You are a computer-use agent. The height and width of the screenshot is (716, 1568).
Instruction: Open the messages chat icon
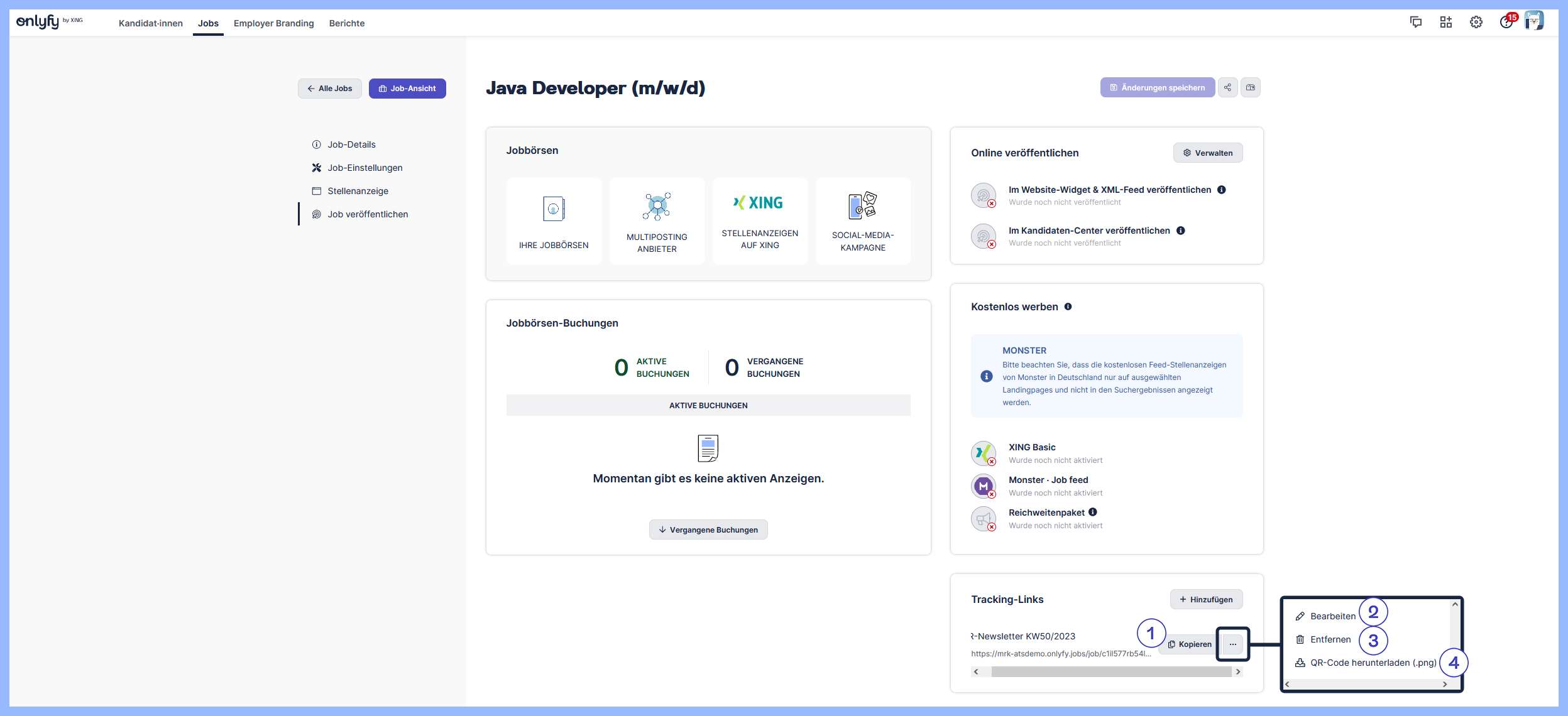pos(1415,23)
